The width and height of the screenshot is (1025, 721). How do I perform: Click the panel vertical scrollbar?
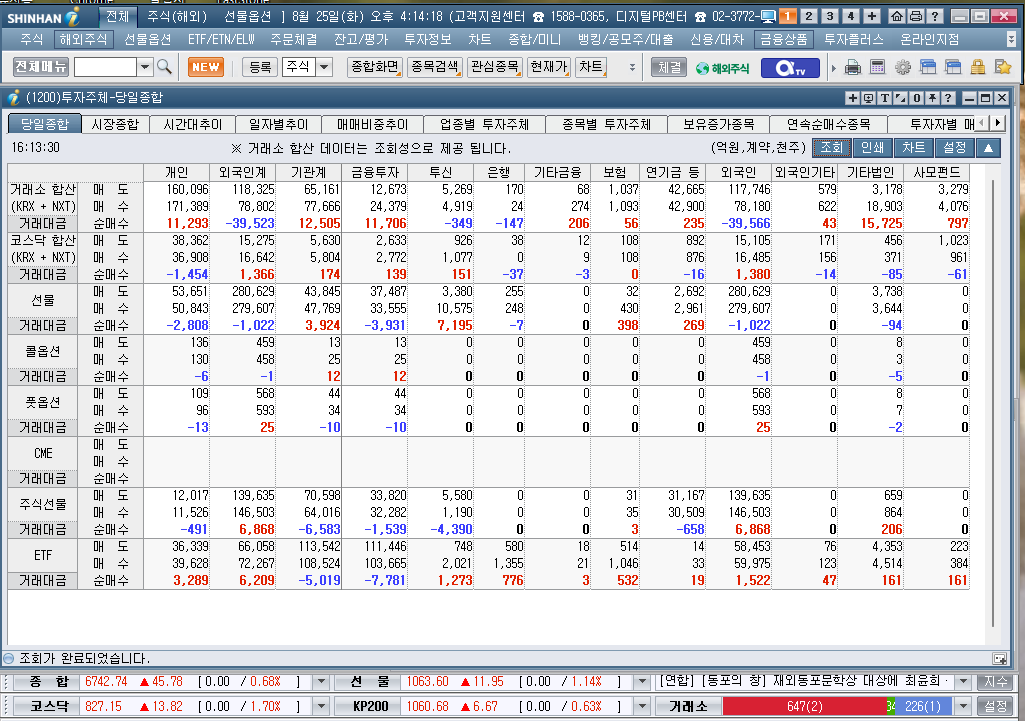click(x=993, y=402)
